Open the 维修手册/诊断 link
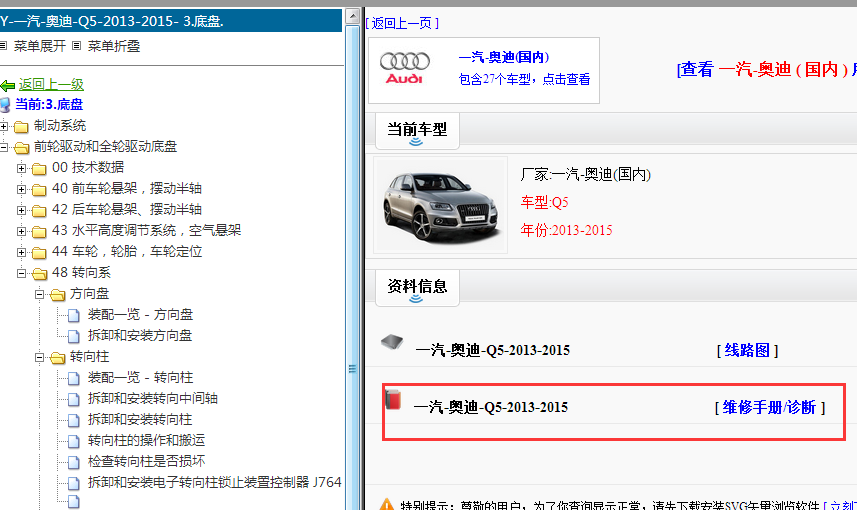 pos(770,407)
